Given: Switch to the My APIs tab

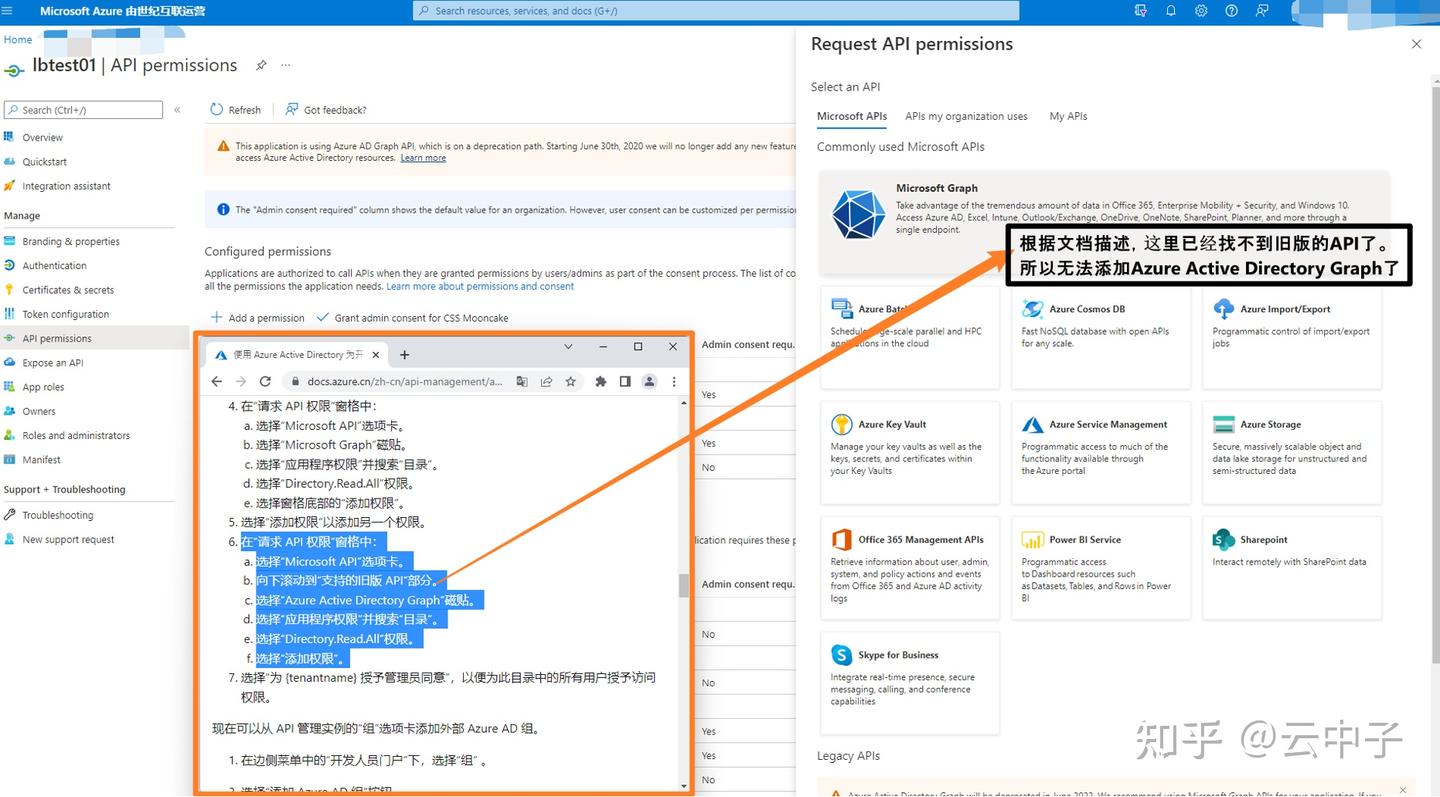Looking at the screenshot, I should pos(1068,116).
